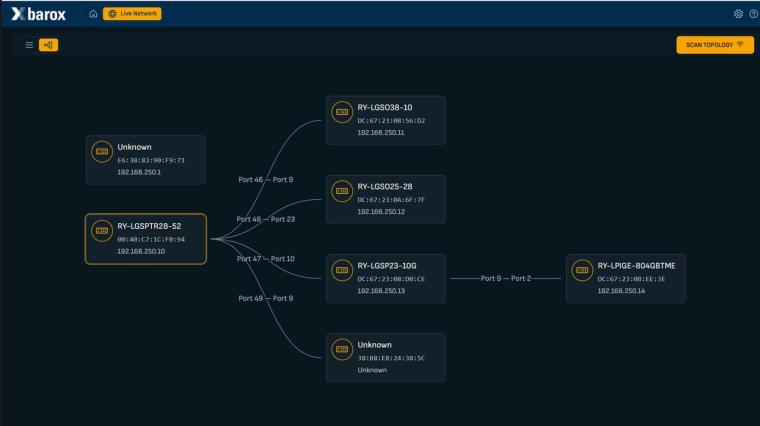Click the globe icon in Live Network
Image resolution: width=760 pixels, height=426 pixels.
click(x=112, y=14)
